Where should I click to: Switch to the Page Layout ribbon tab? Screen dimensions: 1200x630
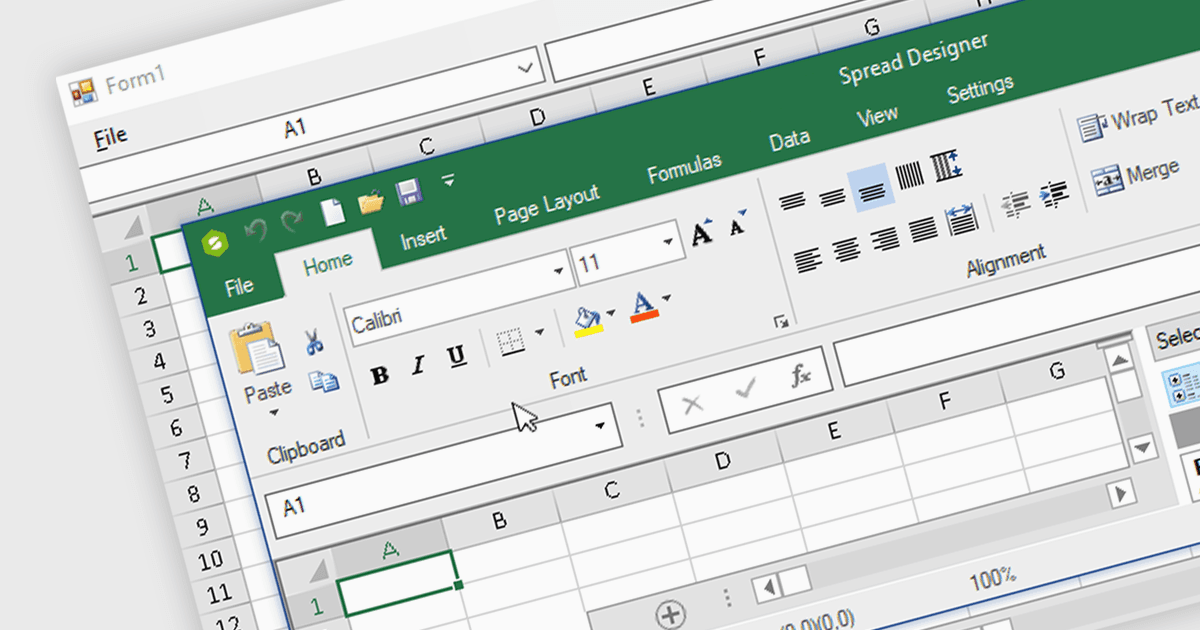click(546, 206)
